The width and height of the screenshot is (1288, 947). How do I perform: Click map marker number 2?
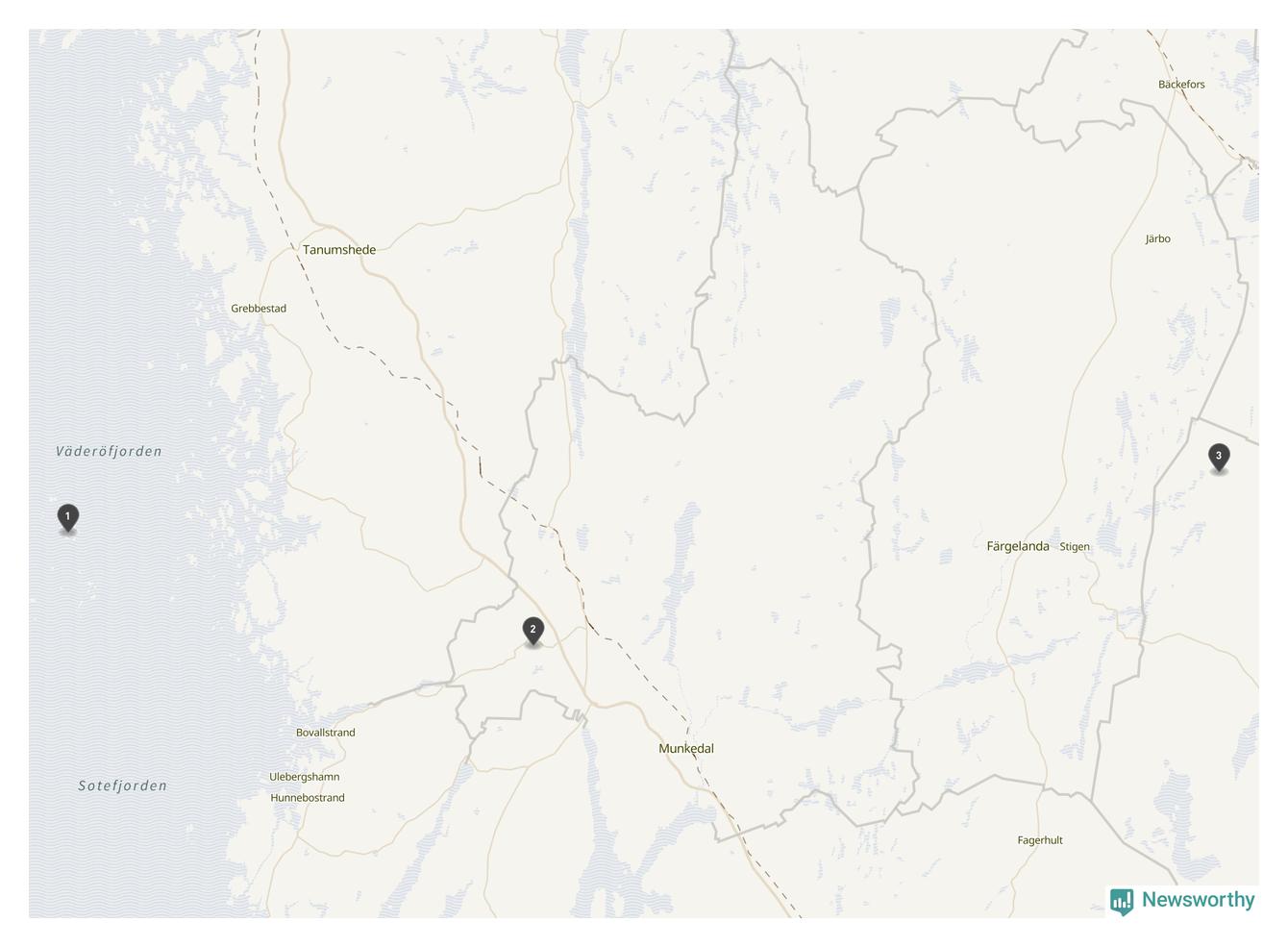[533, 632]
